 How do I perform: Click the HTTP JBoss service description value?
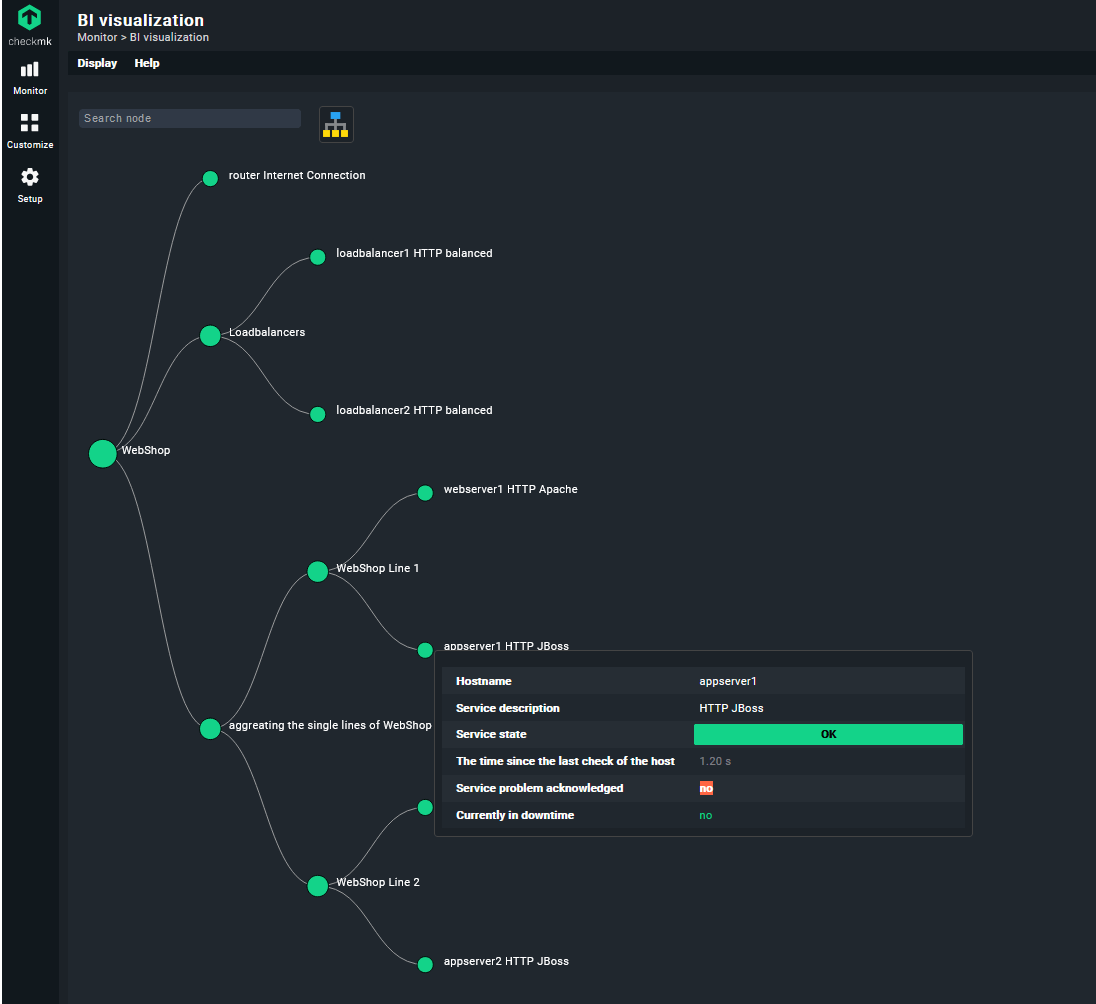[x=731, y=708]
